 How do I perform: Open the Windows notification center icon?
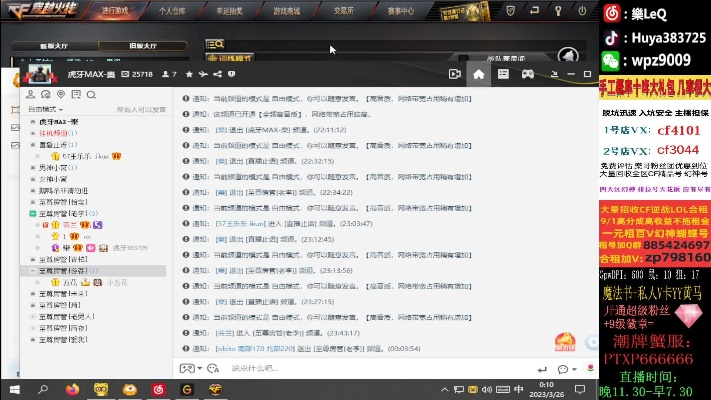[580, 389]
